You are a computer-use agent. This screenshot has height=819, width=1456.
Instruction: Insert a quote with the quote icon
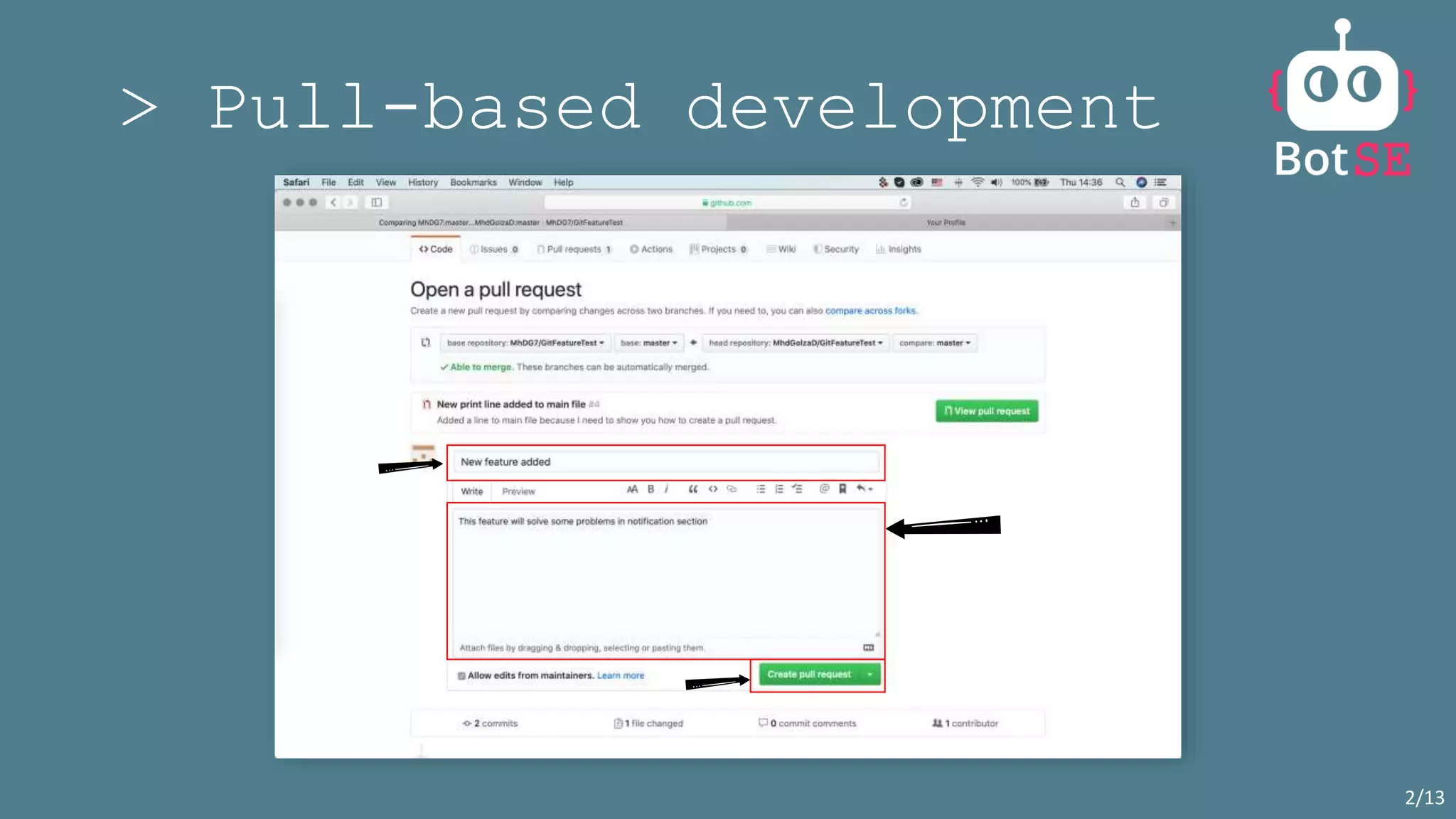click(x=693, y=489)
